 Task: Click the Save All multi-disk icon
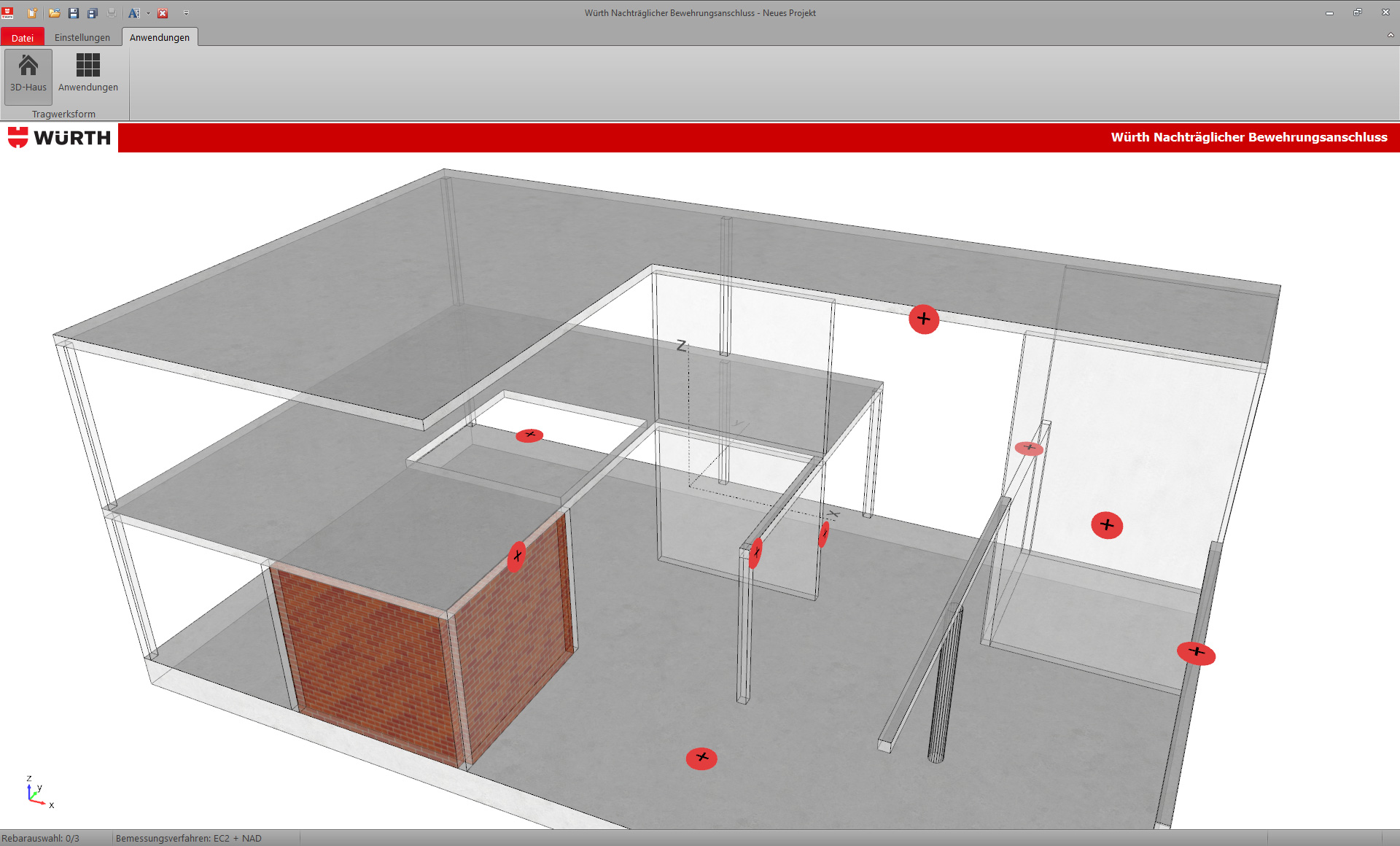click(x=93, y=13)
